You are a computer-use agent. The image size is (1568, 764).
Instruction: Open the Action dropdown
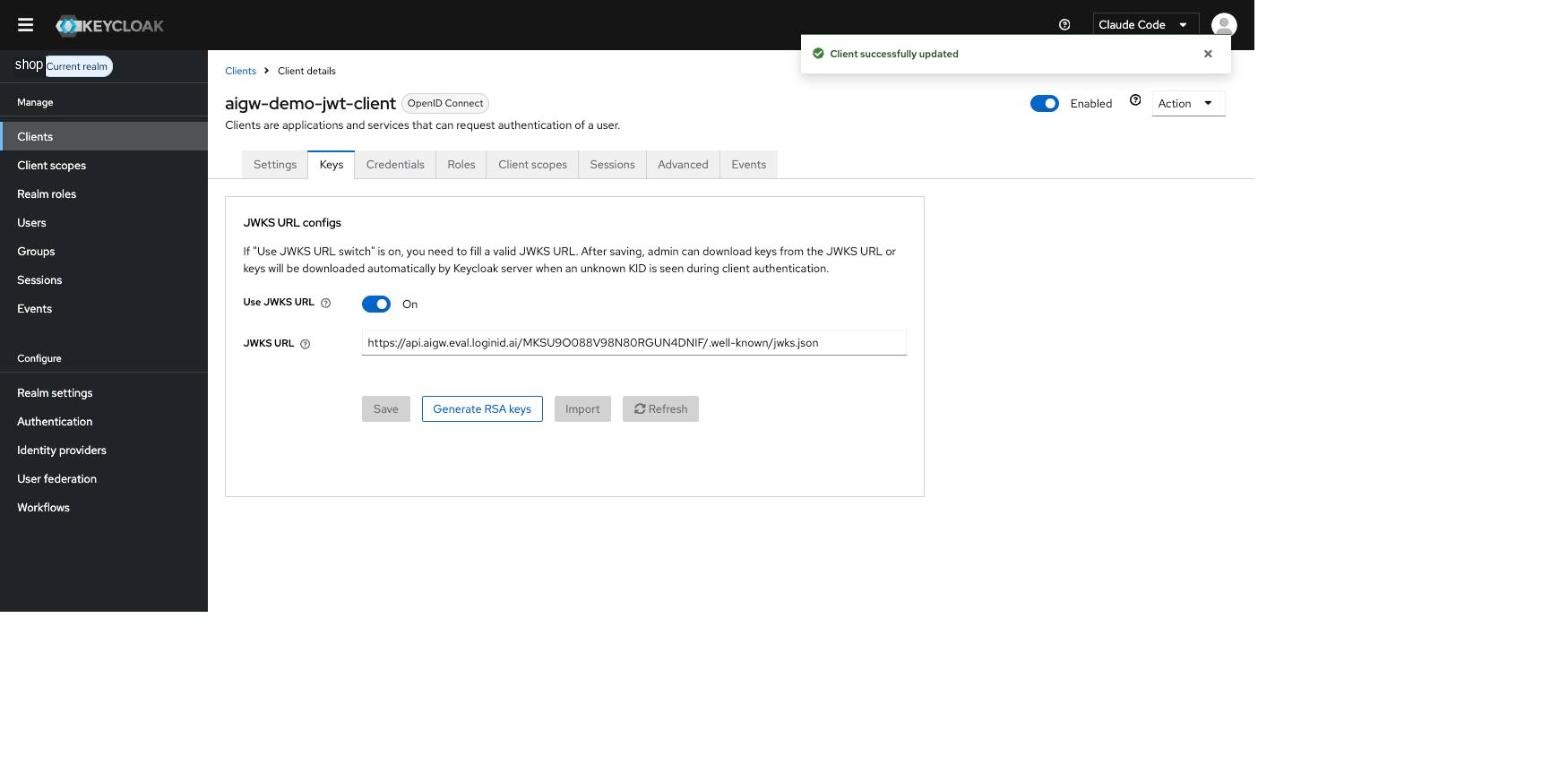[x=1188, y=104]
